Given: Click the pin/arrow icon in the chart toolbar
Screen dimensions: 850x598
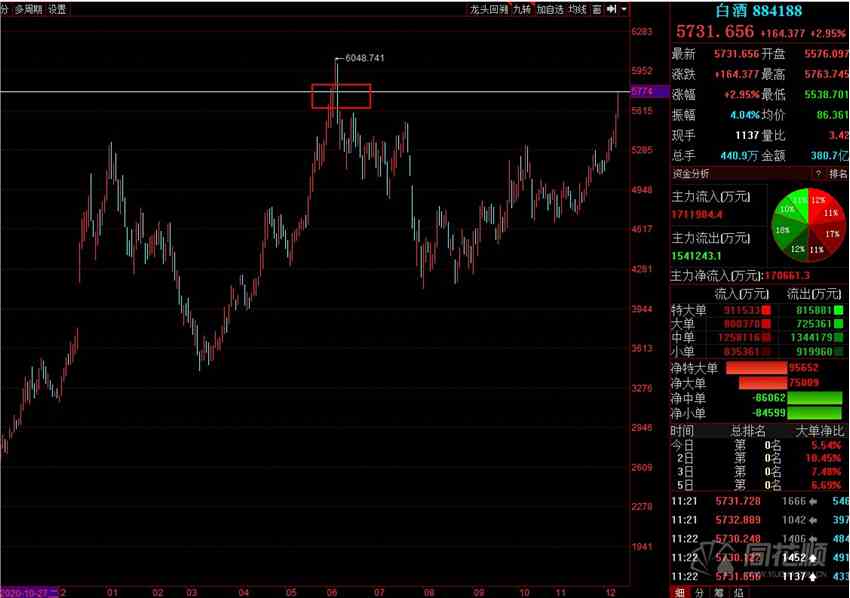Looking at the screenshot, I should 611,9.
